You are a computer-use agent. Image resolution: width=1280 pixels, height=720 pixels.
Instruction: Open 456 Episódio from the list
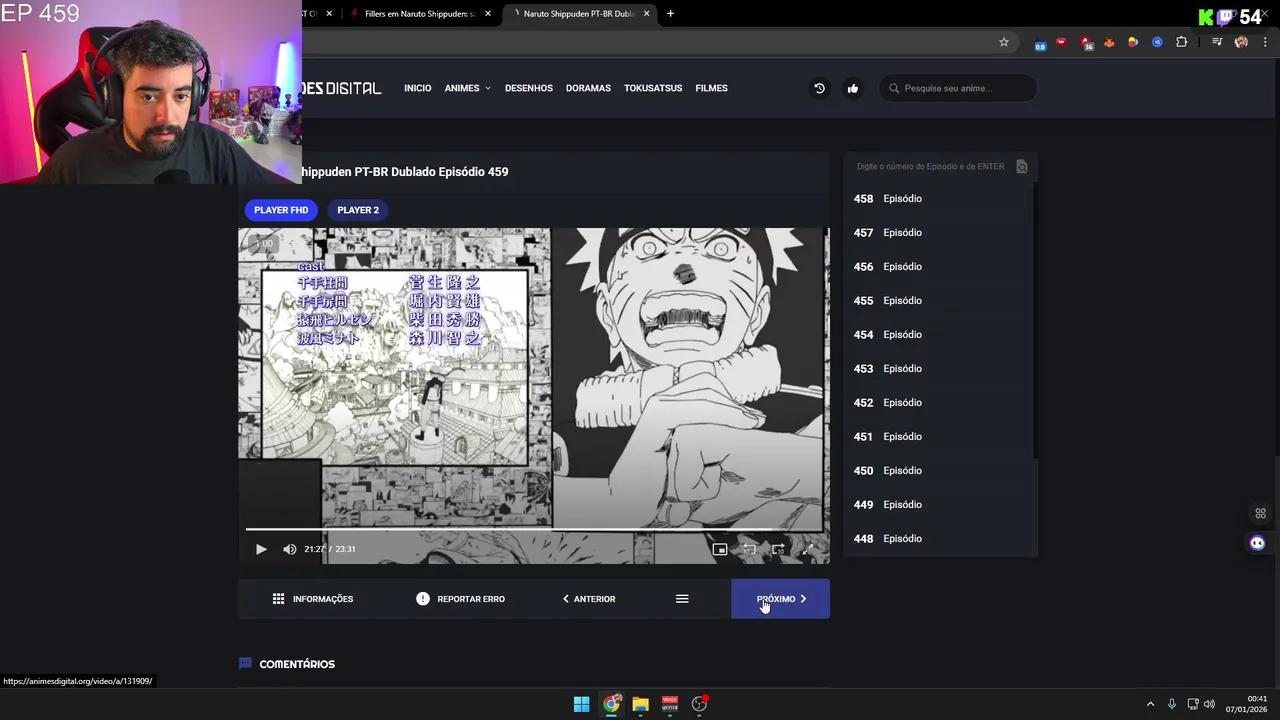point(937,267)
